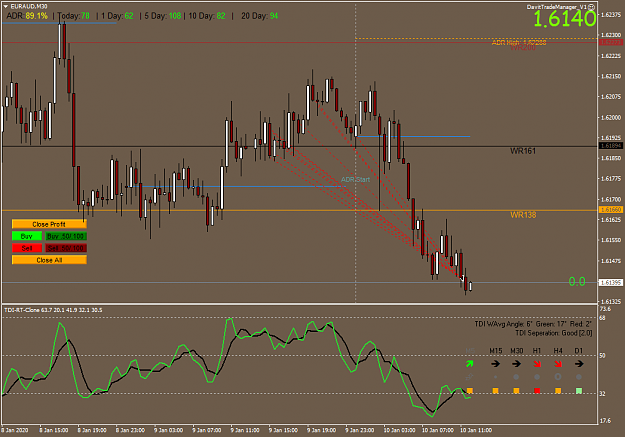Viewport: 625px width, 437px height.
Task: Click the orange square in M15 column
Action: (x=495, y=391)
